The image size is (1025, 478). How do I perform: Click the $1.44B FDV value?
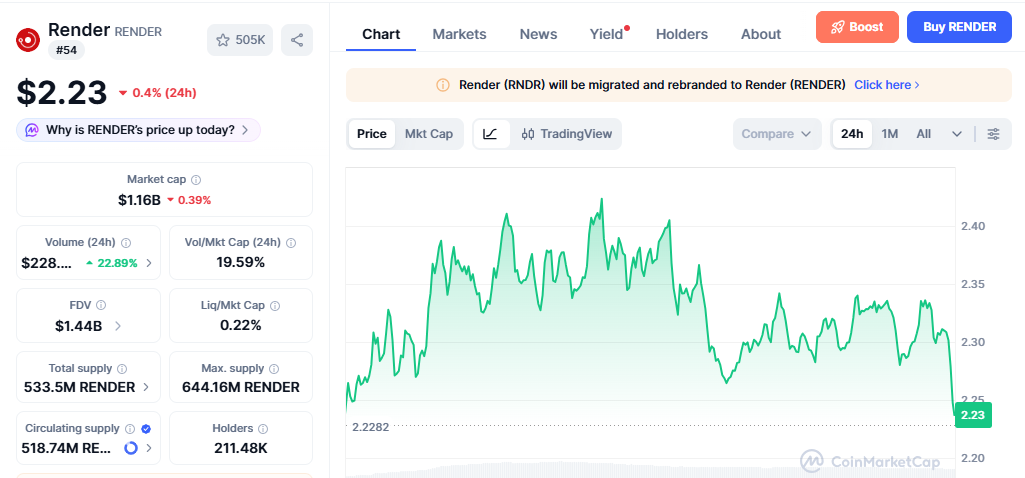pyautogui.click(x=78, y=326)
